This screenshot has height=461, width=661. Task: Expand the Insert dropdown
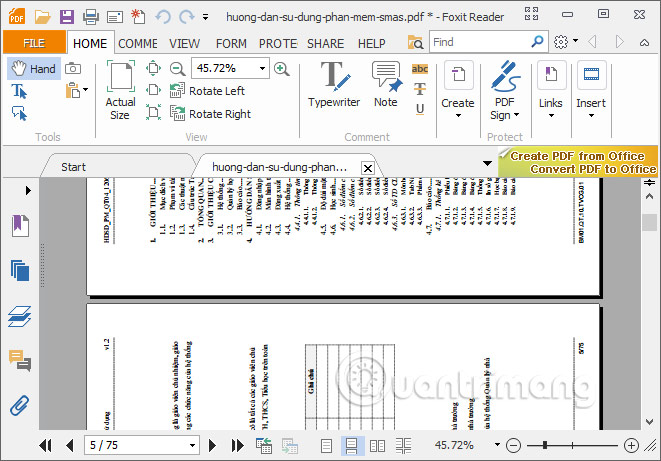point(591,115)
